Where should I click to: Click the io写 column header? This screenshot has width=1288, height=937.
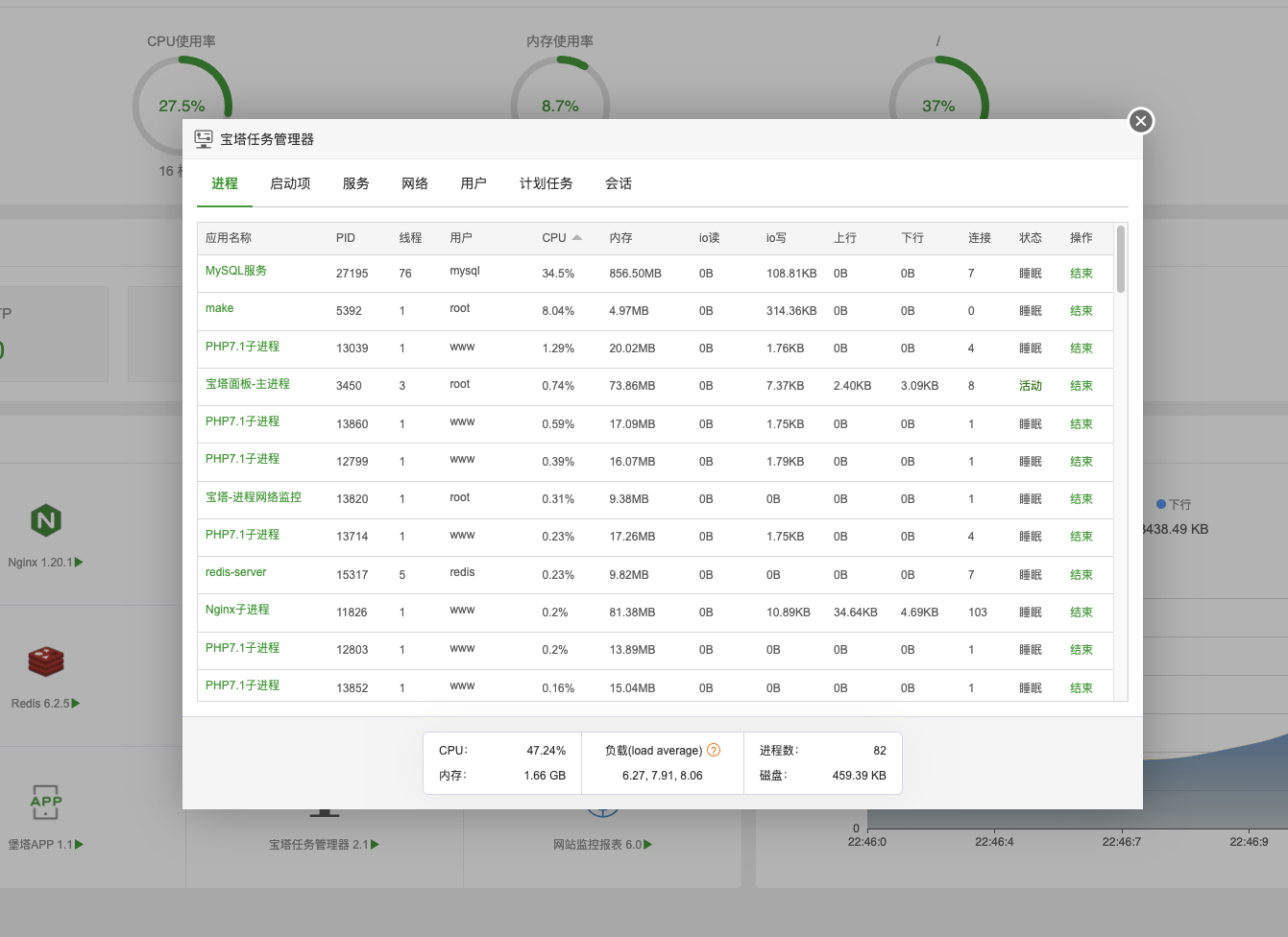pyautogui.click(x=776, y=238)
